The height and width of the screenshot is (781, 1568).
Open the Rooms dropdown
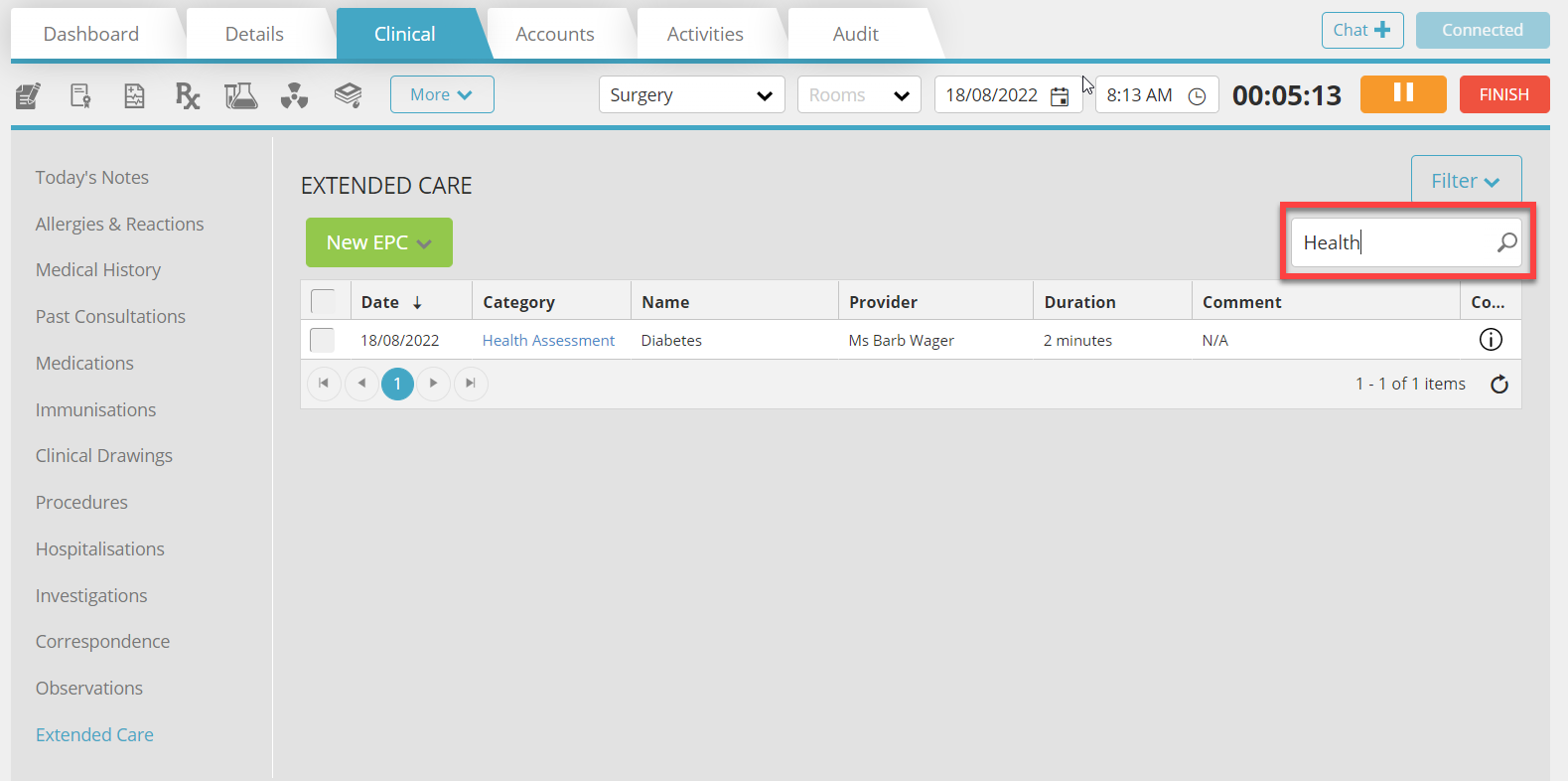(x=859, y=95)
